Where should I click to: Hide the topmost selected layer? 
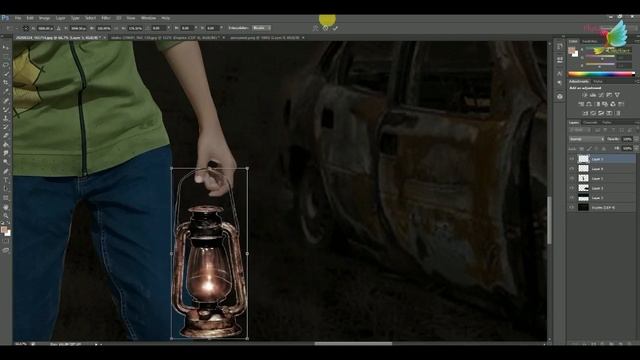[572, 159]
